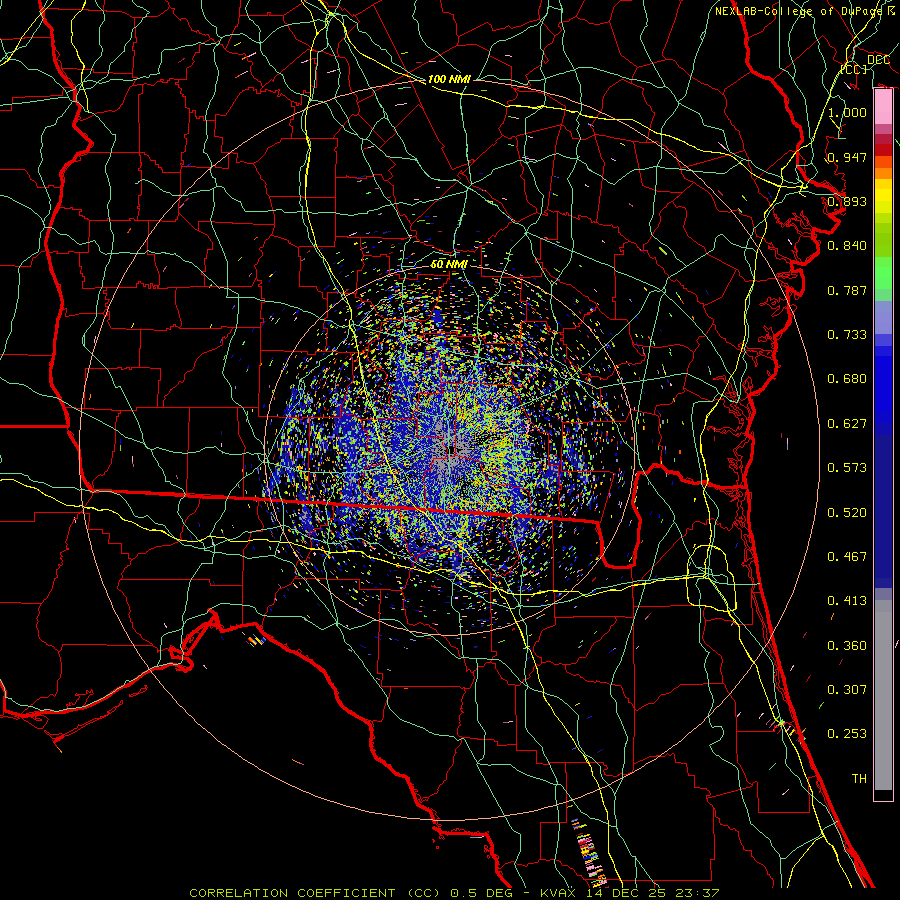
Task: Click the gray lower segment of color scale
Action: pyautogui.click(x=883, y=695)
